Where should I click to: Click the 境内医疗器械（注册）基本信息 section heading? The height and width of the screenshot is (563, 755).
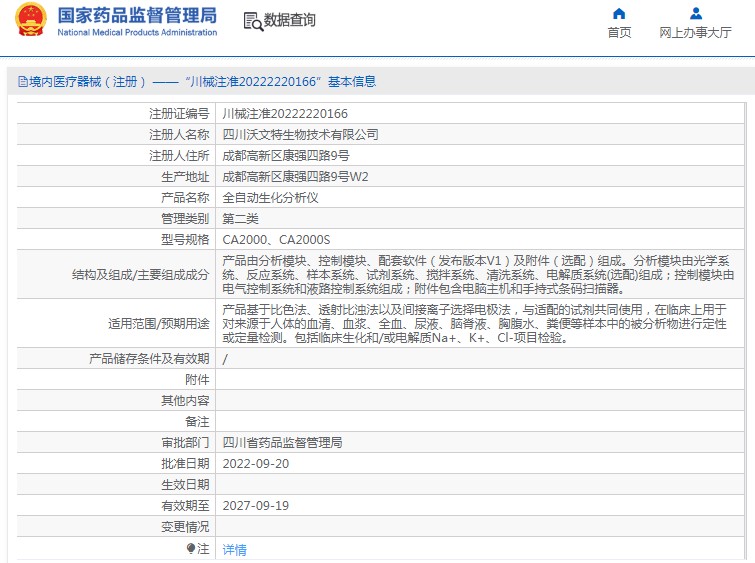point(197,82)
